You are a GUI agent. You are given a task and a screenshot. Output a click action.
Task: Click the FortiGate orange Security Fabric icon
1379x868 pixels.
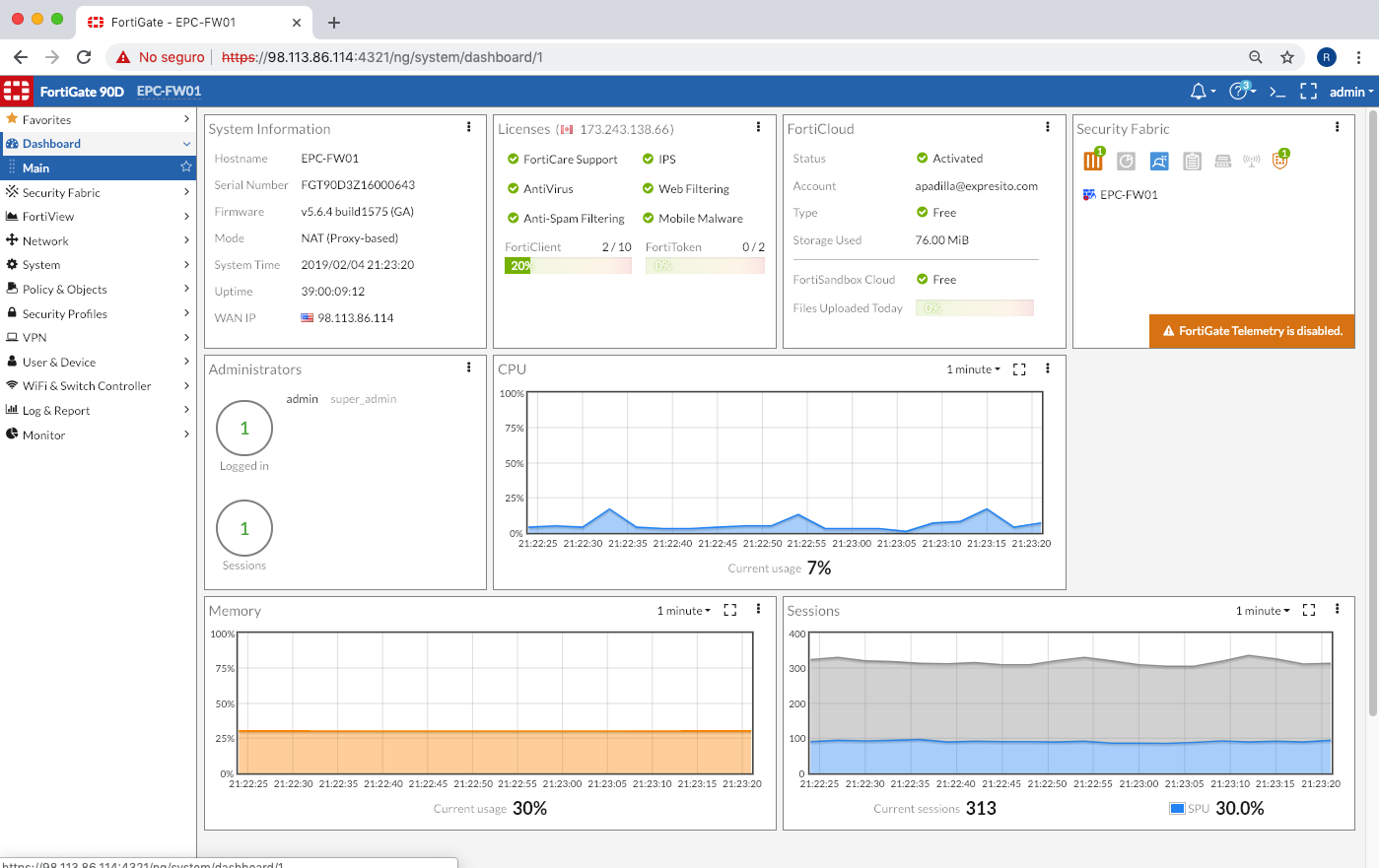pos(1094,160)
